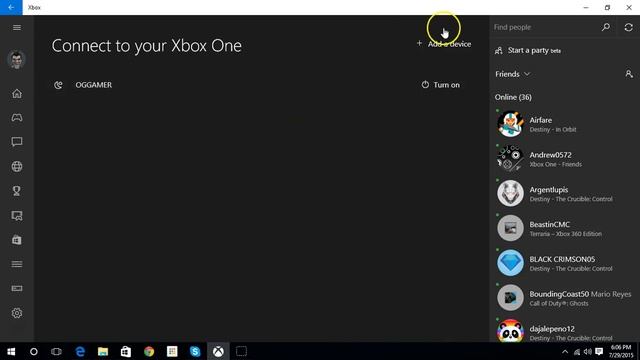Open the OneGuide list icon

(17, 264)
